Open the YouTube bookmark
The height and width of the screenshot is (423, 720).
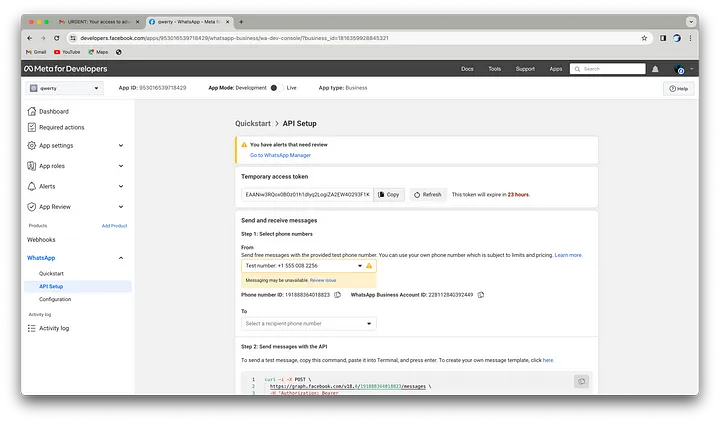tap(67, 52)
